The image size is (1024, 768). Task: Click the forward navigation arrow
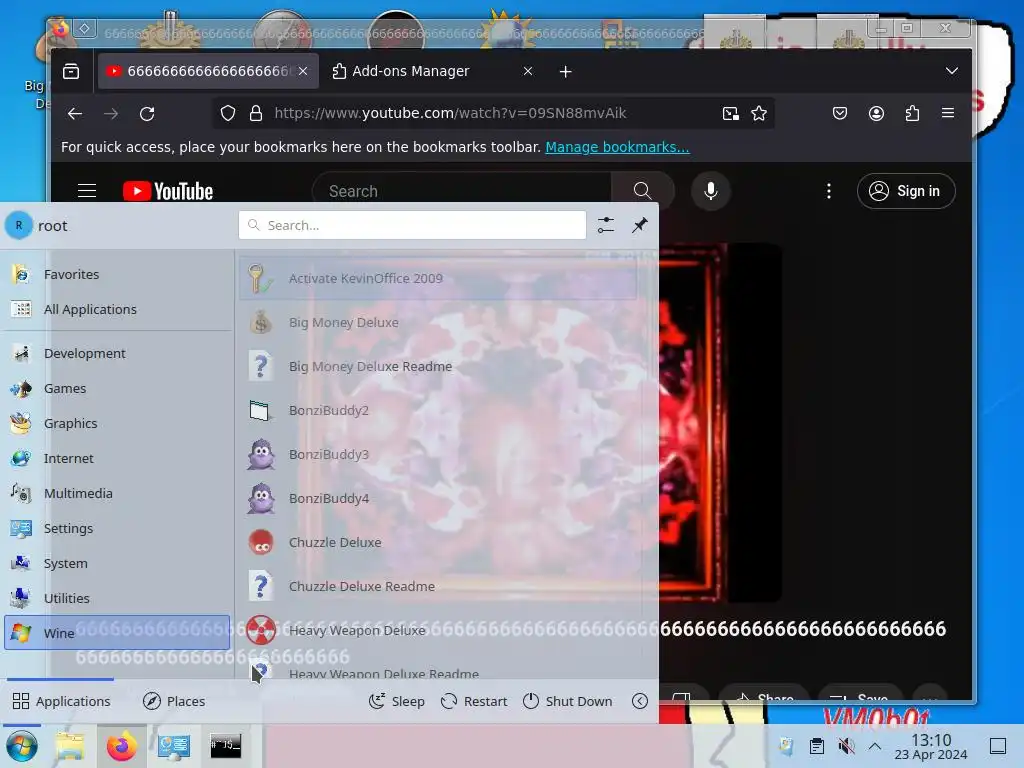(111, 114)
